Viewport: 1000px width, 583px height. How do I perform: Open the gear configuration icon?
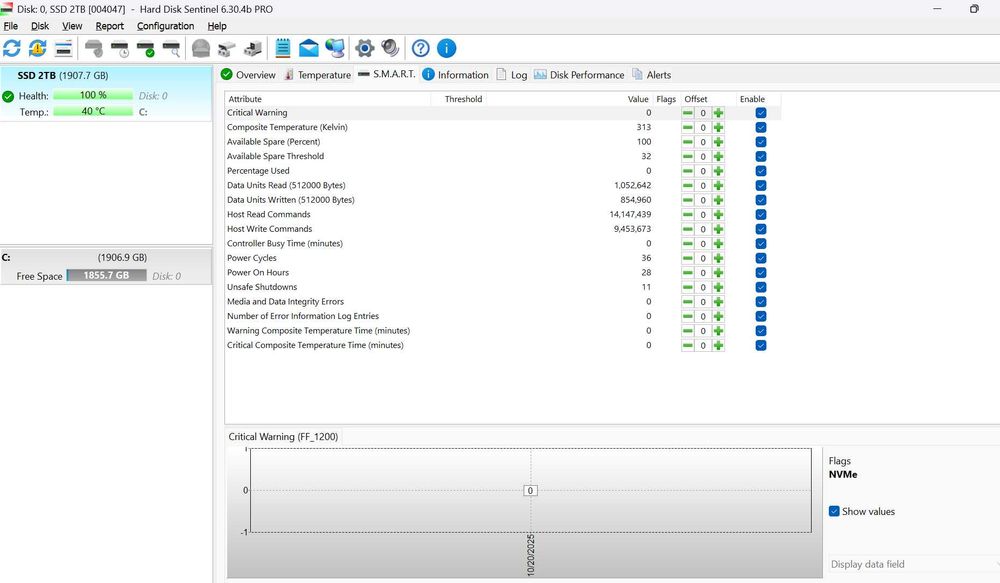point(365,48)
